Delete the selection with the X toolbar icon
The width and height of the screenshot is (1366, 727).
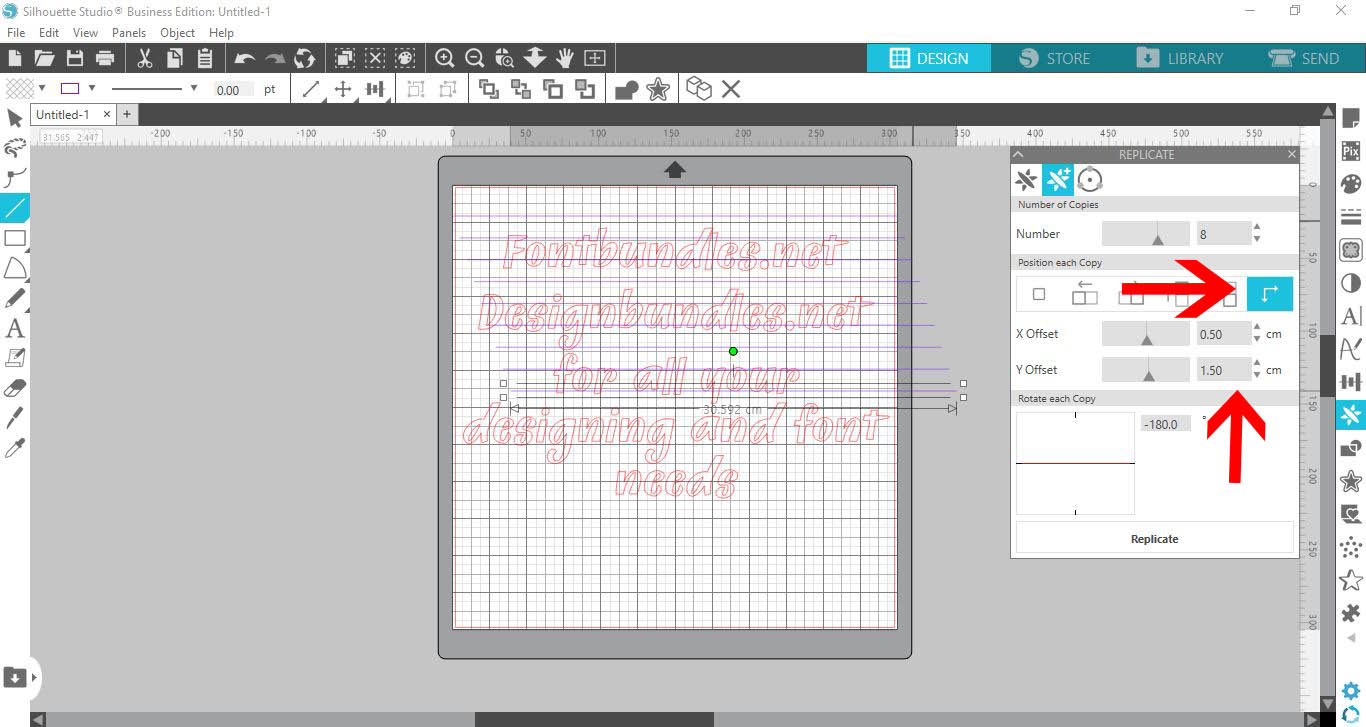pyautogui.click(x=731, y=89)
